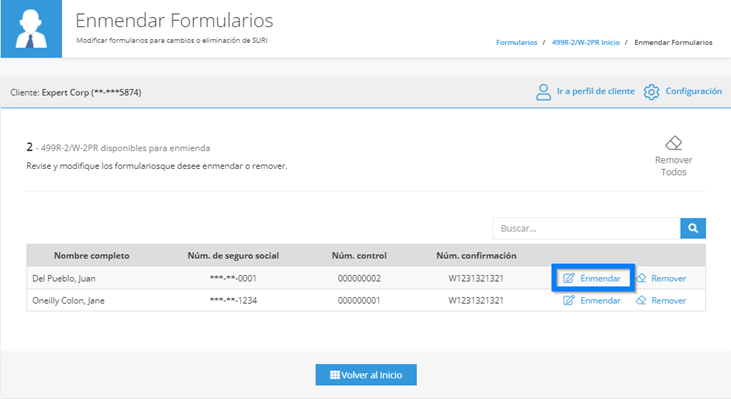Click Enmendar link for Del Pueblo, Juan

pos(600,278)
